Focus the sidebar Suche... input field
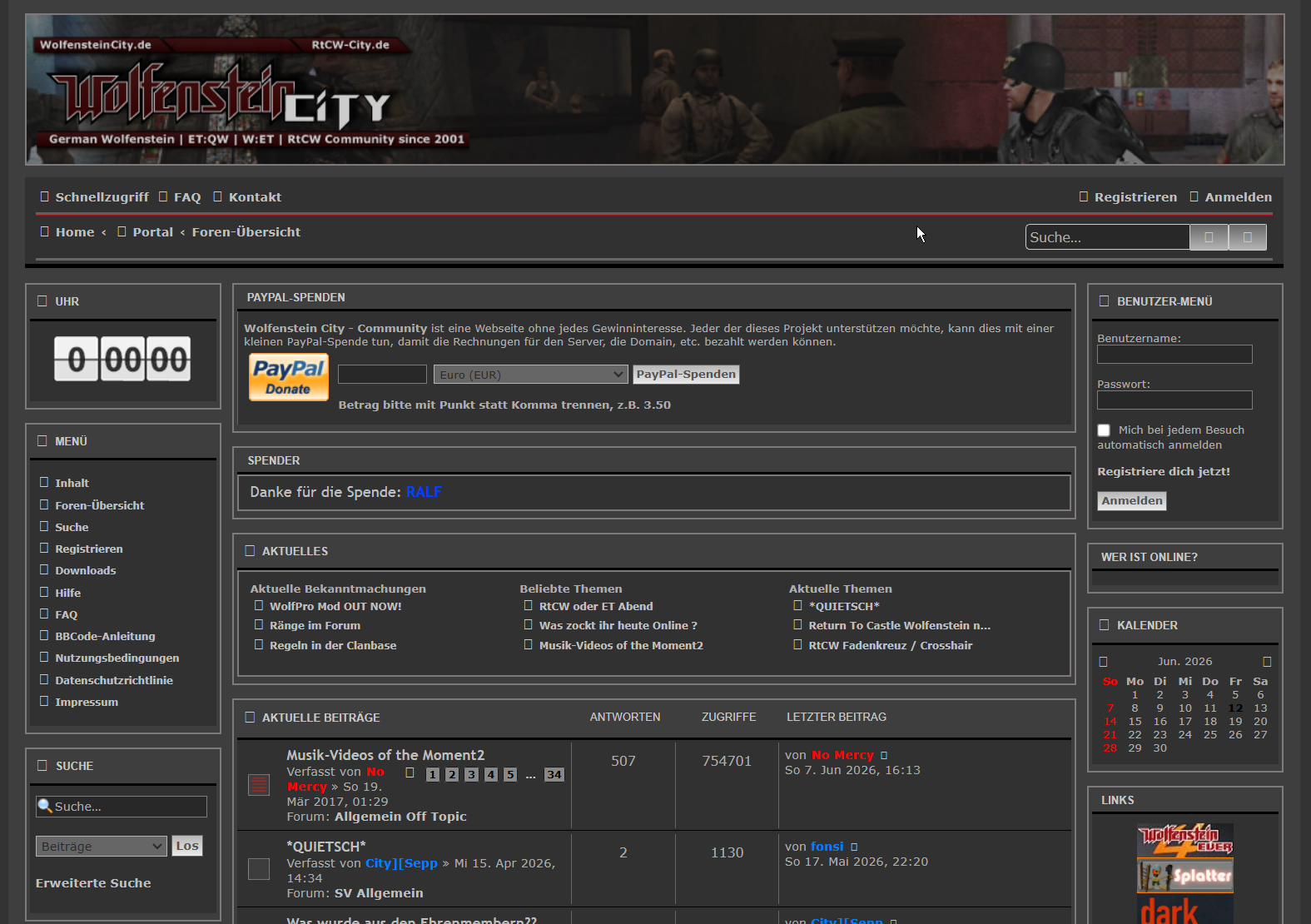The height and width of the screenshot is (924, 1311). pos(122,807)
